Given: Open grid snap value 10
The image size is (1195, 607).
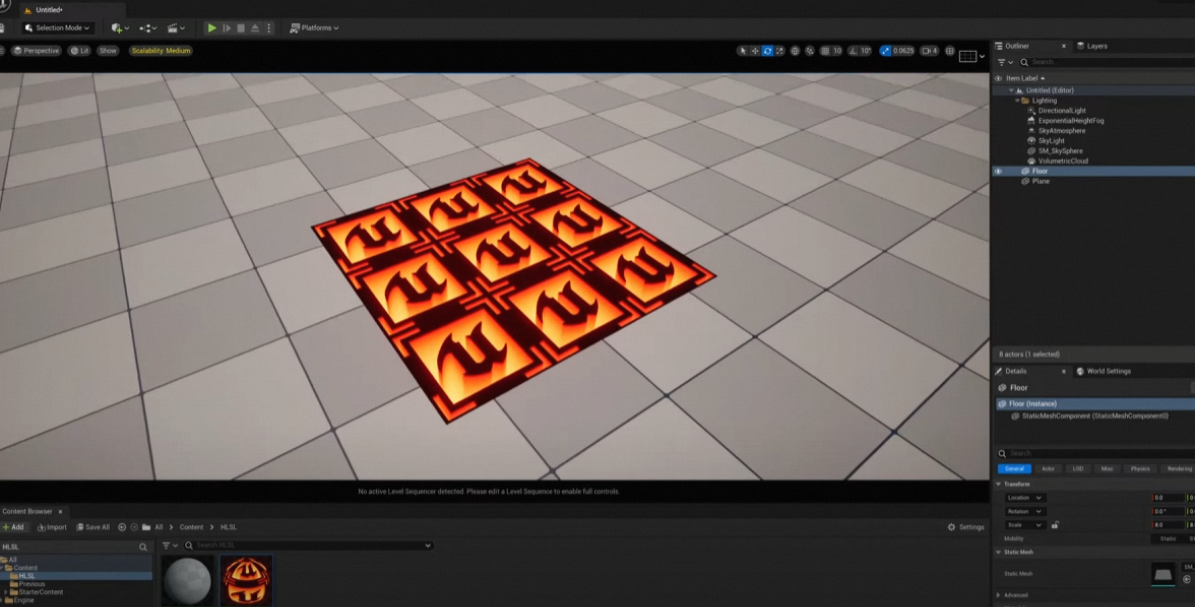Looking at the screenshot, I should click(837, 51).
